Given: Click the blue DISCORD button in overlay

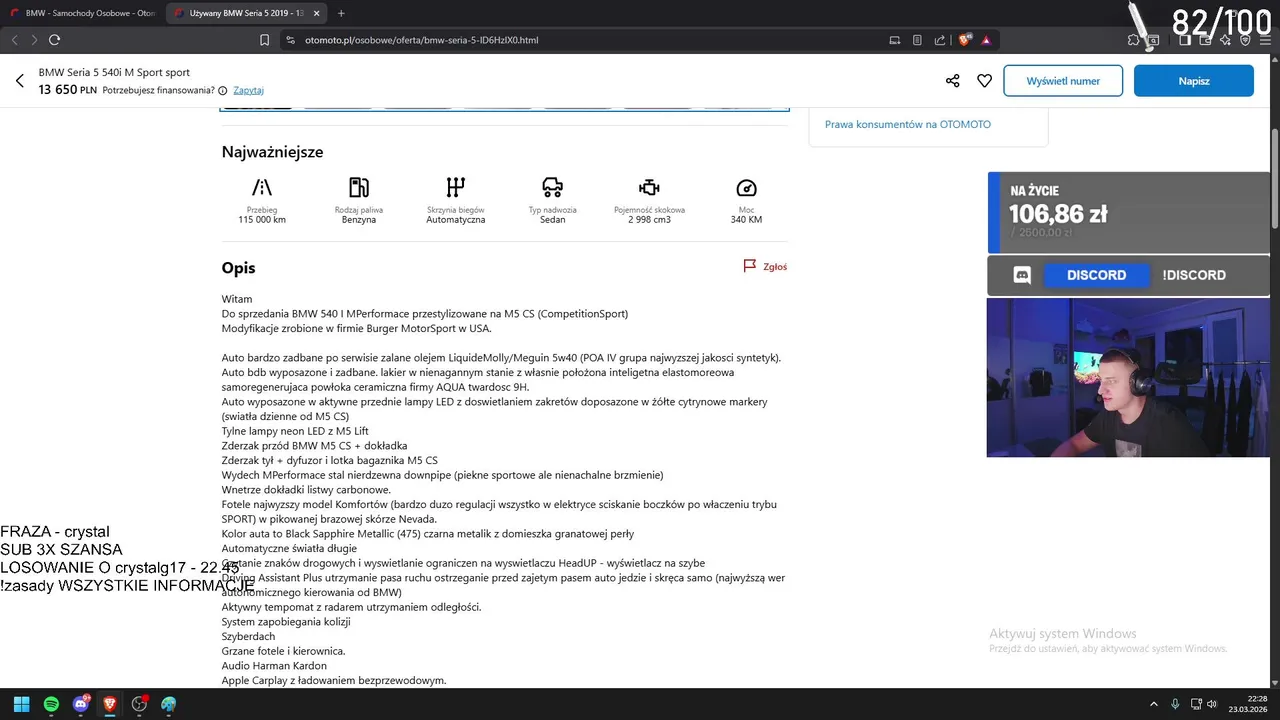Looking at the screenshot, I should click(1096, 275).
